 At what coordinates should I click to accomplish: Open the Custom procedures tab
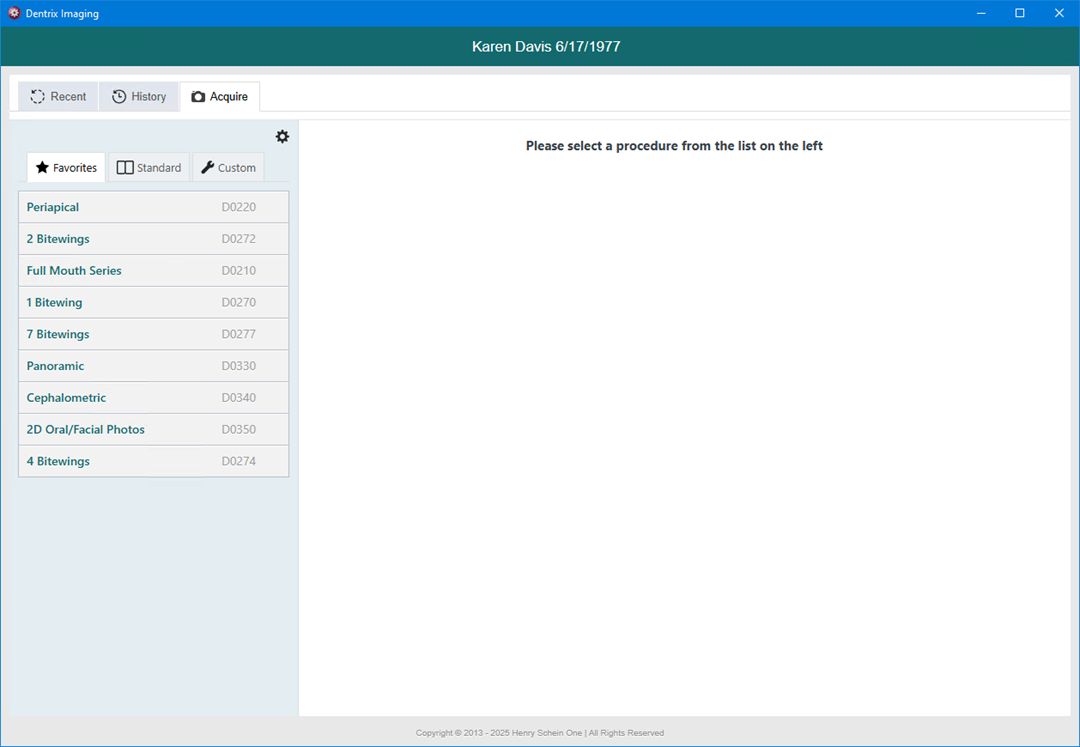pos(228,168)
